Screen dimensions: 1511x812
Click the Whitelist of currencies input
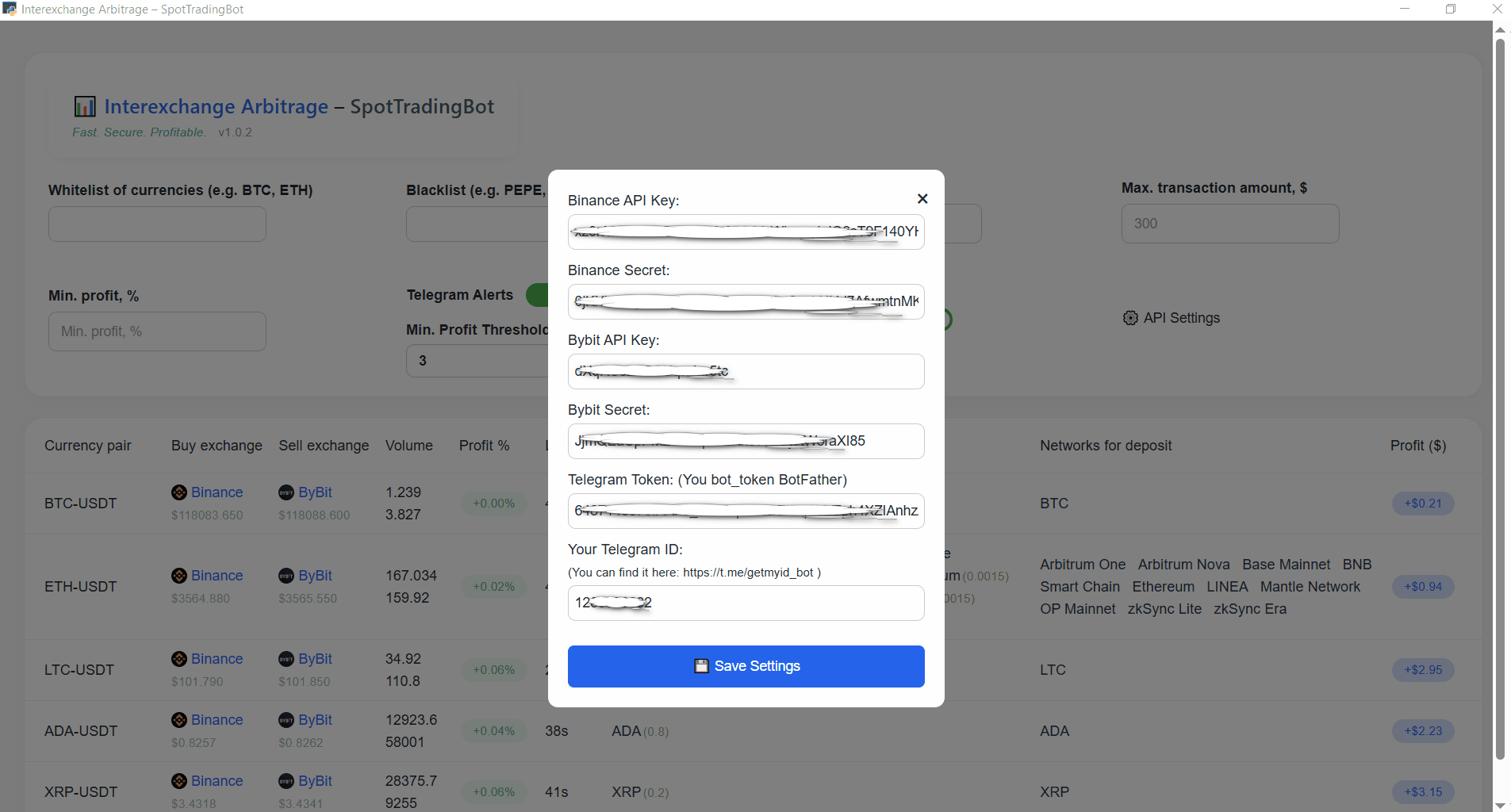[157, 224]
